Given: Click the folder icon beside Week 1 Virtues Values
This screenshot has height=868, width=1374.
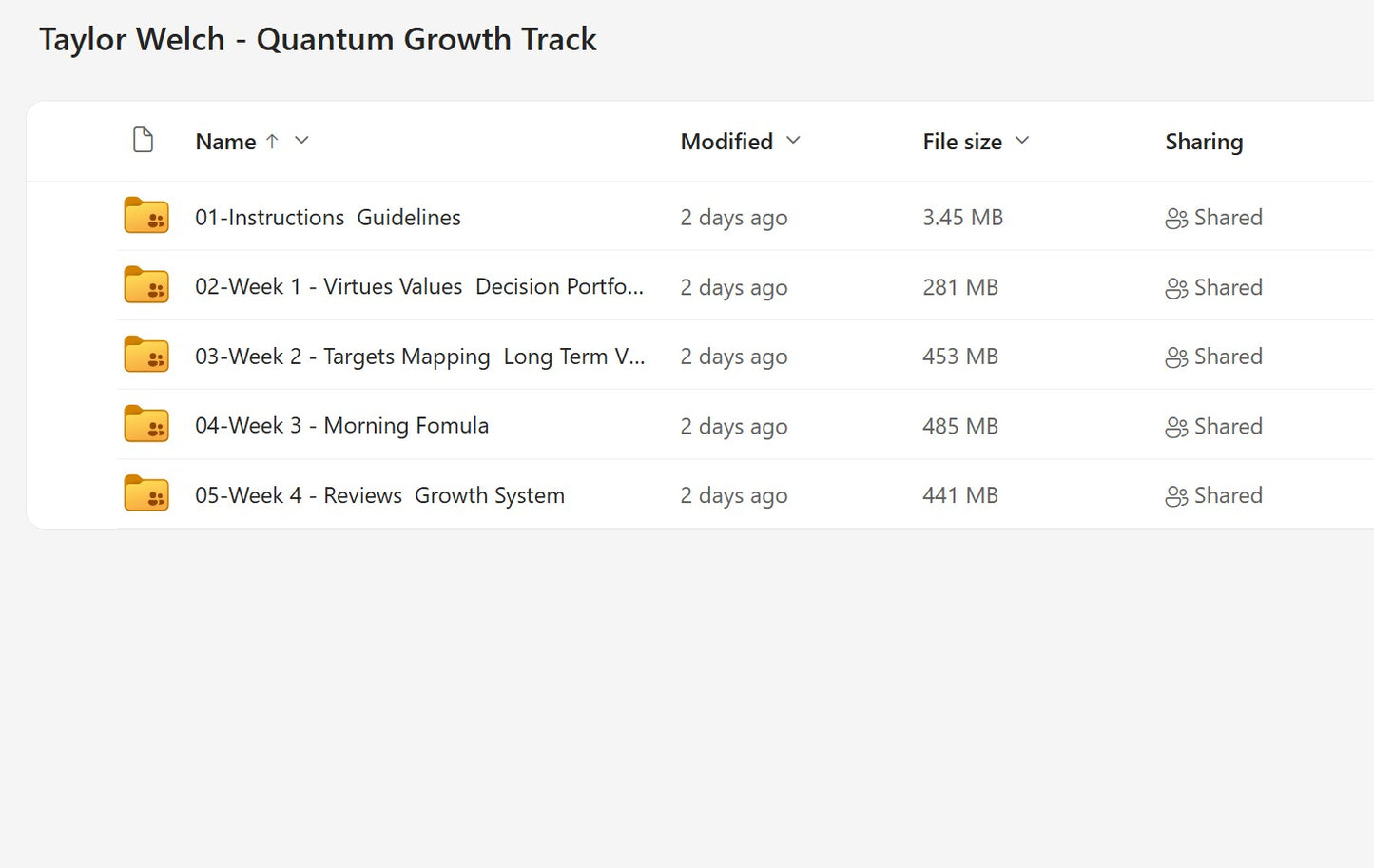Looking at the screenshot, I should 145,285.
